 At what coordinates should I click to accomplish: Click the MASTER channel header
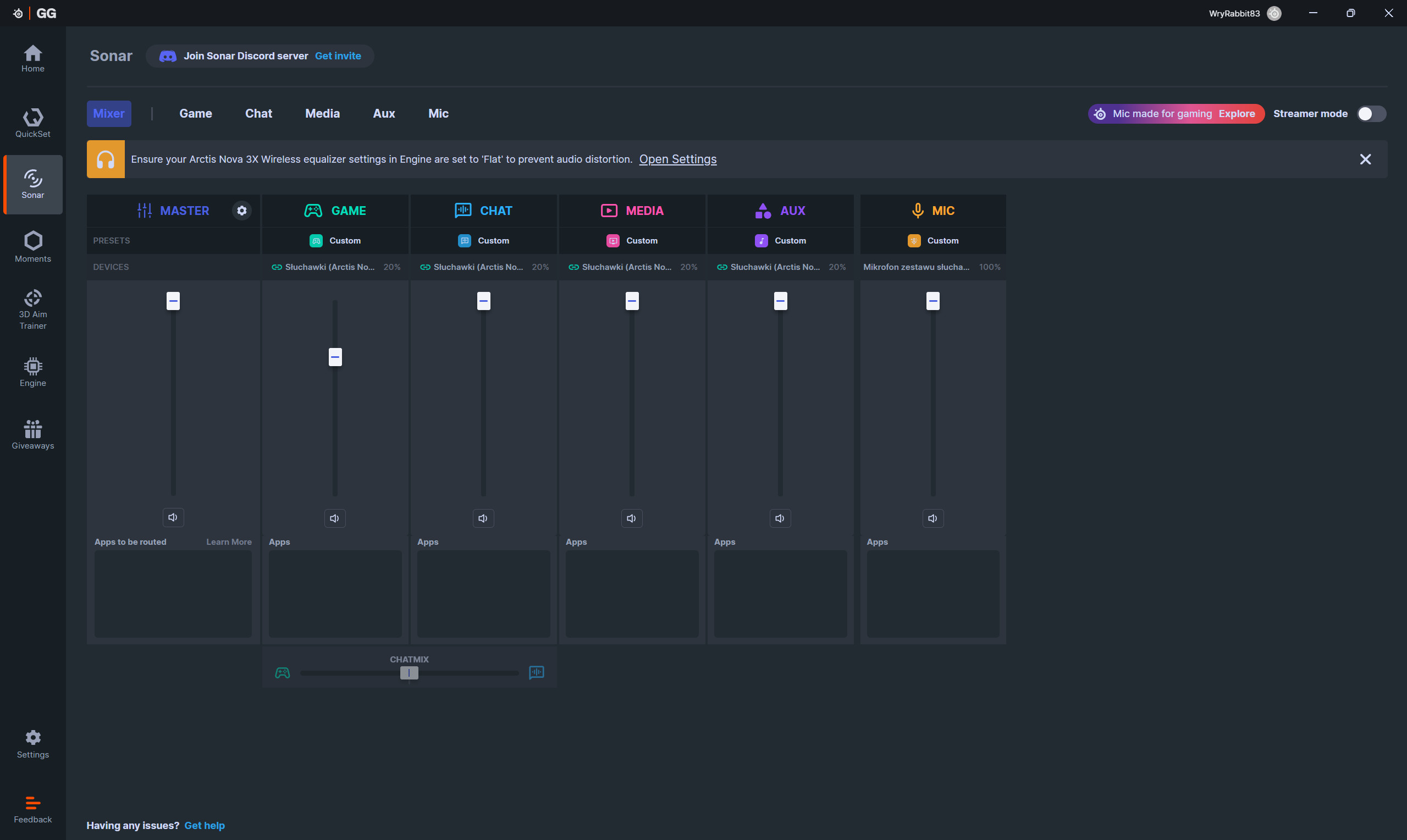(x=173, y=211)
